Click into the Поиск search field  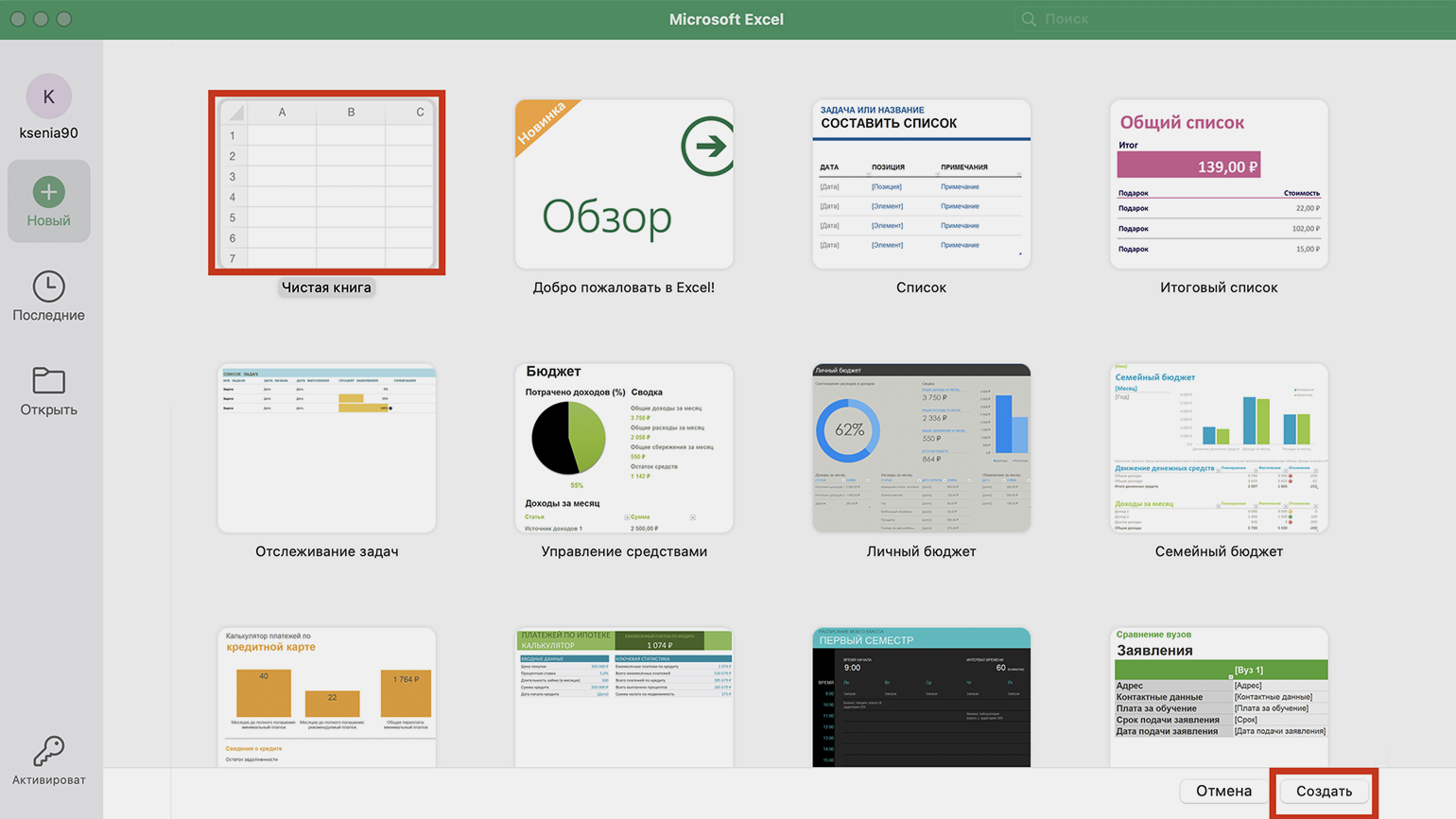pos(1229,19)
